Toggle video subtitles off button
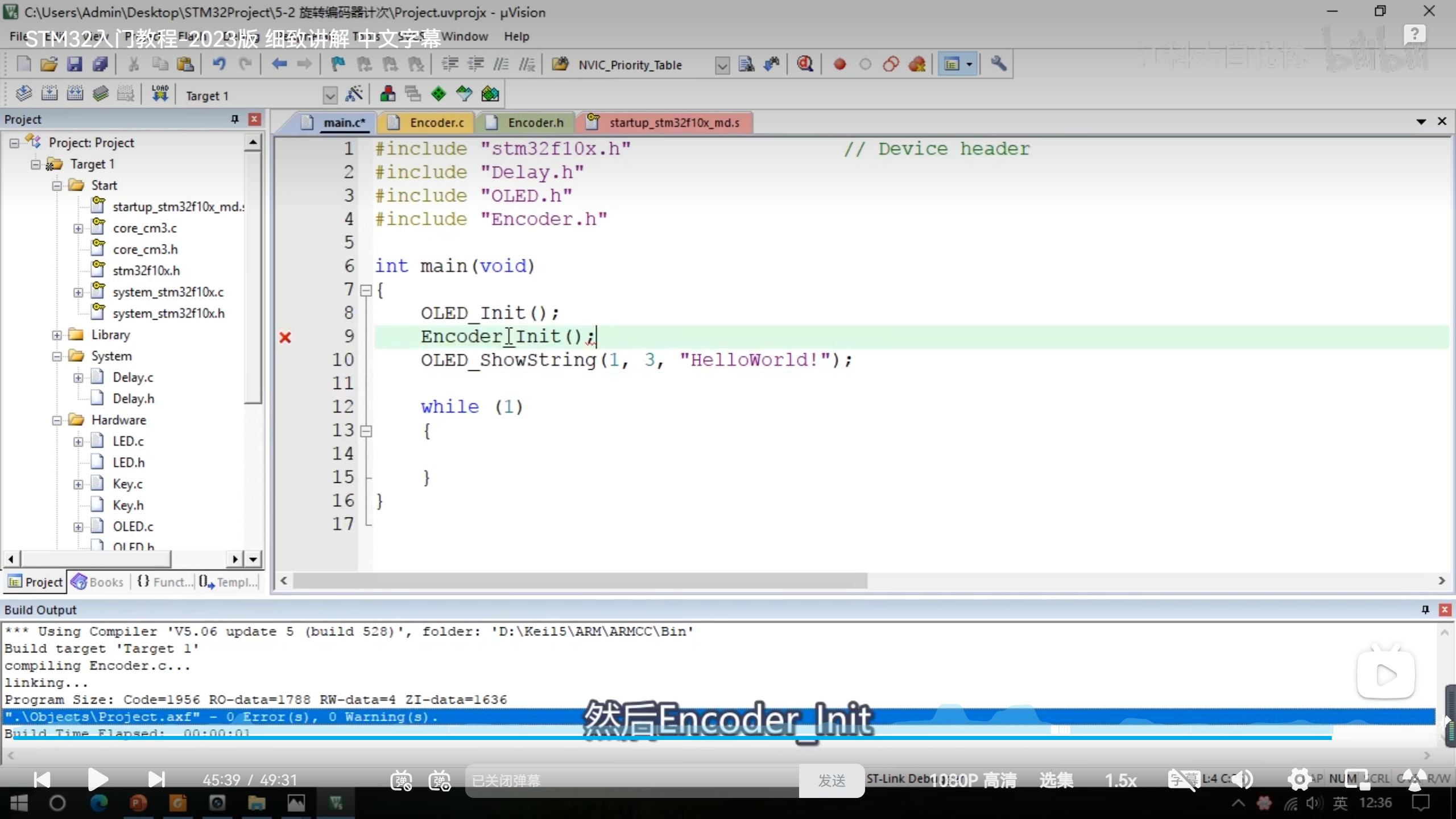This screenshot has height=819, width=1456. point(1183,780)
